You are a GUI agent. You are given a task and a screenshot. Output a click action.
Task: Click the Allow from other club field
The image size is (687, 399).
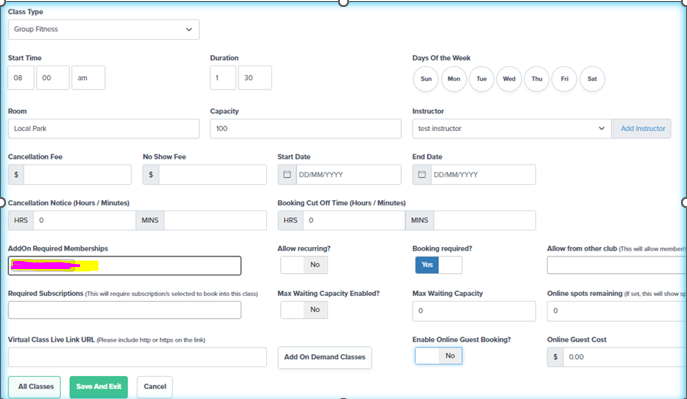coord(616,265)
